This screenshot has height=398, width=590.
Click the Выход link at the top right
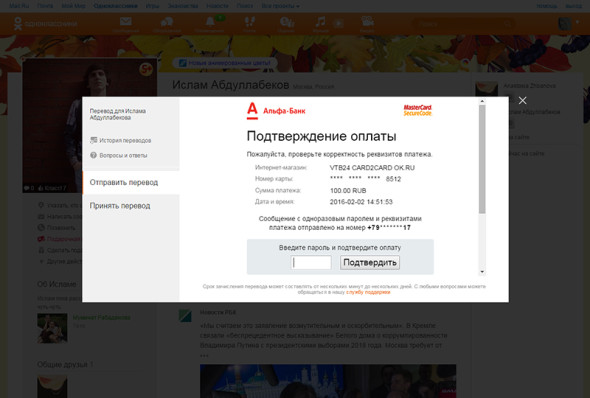coord(573,6)
